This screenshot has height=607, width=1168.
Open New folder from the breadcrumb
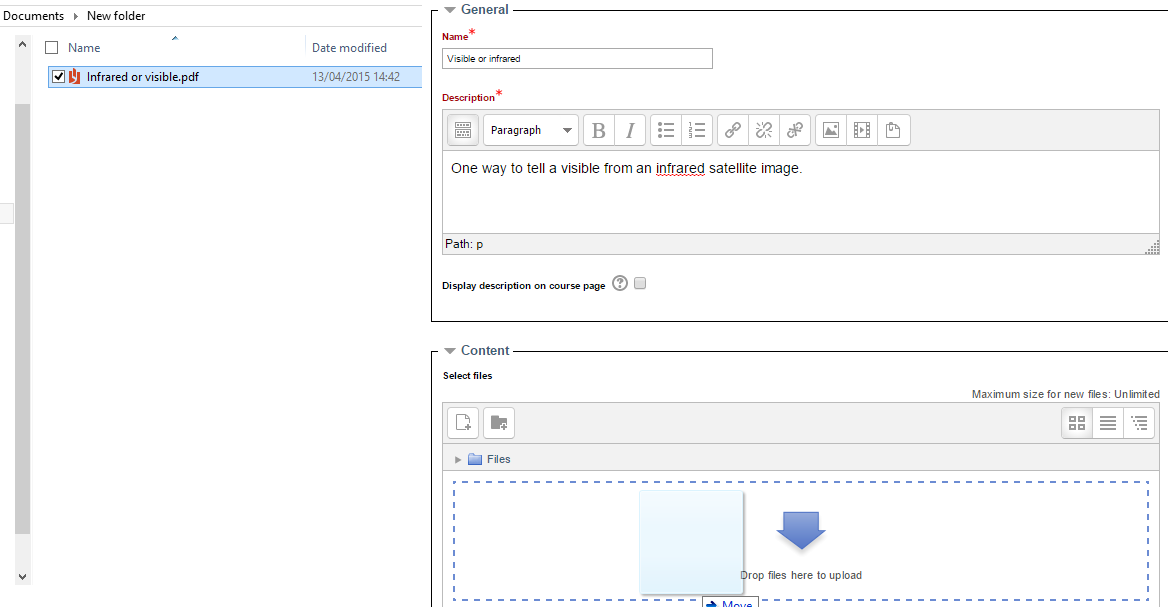[114, 15]
